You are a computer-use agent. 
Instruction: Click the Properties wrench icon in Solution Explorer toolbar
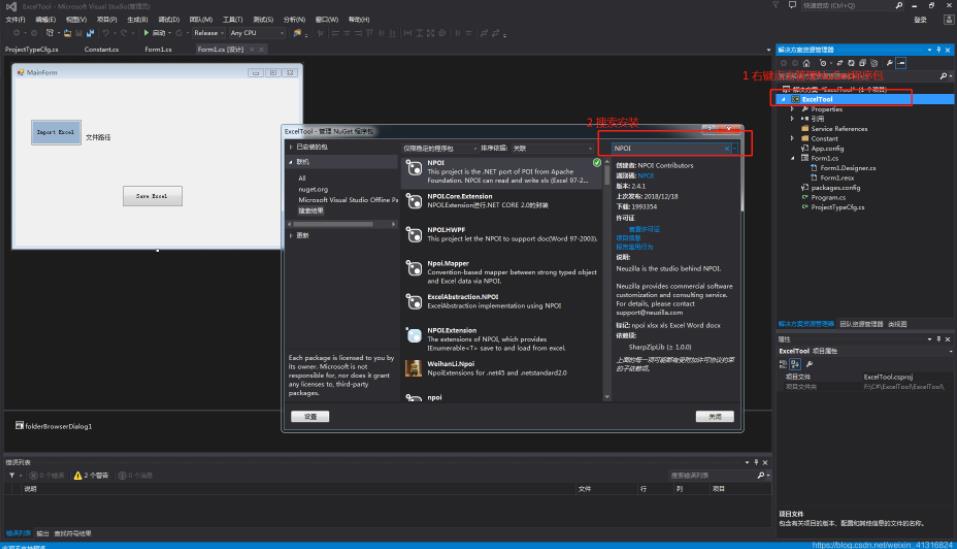[890, 63]
